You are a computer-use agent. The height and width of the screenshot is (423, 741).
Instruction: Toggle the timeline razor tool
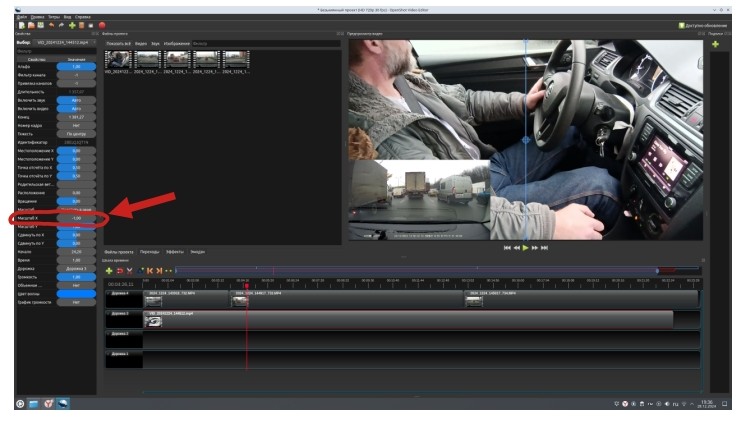pyautogui.click(x=130, y=270)
